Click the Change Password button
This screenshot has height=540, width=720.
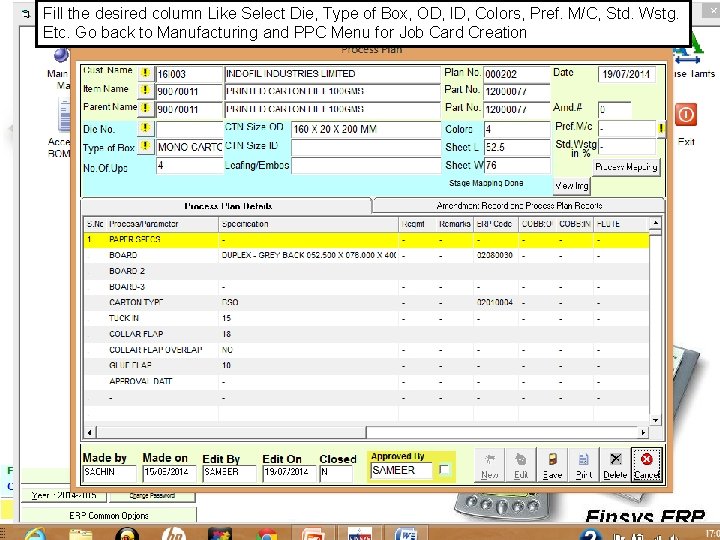click(x=152, y=496)
